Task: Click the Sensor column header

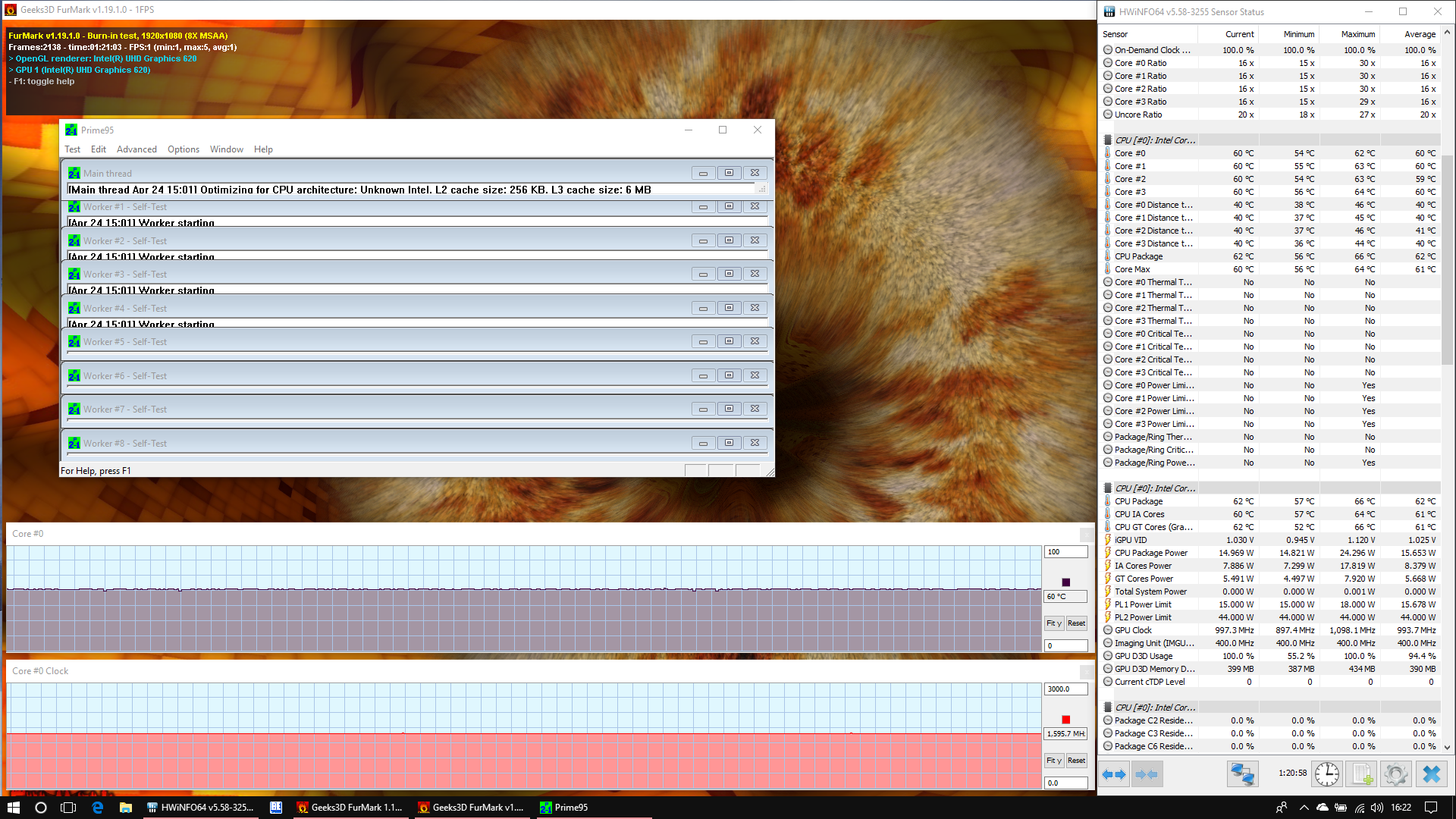Action: tap(1148, 34)
